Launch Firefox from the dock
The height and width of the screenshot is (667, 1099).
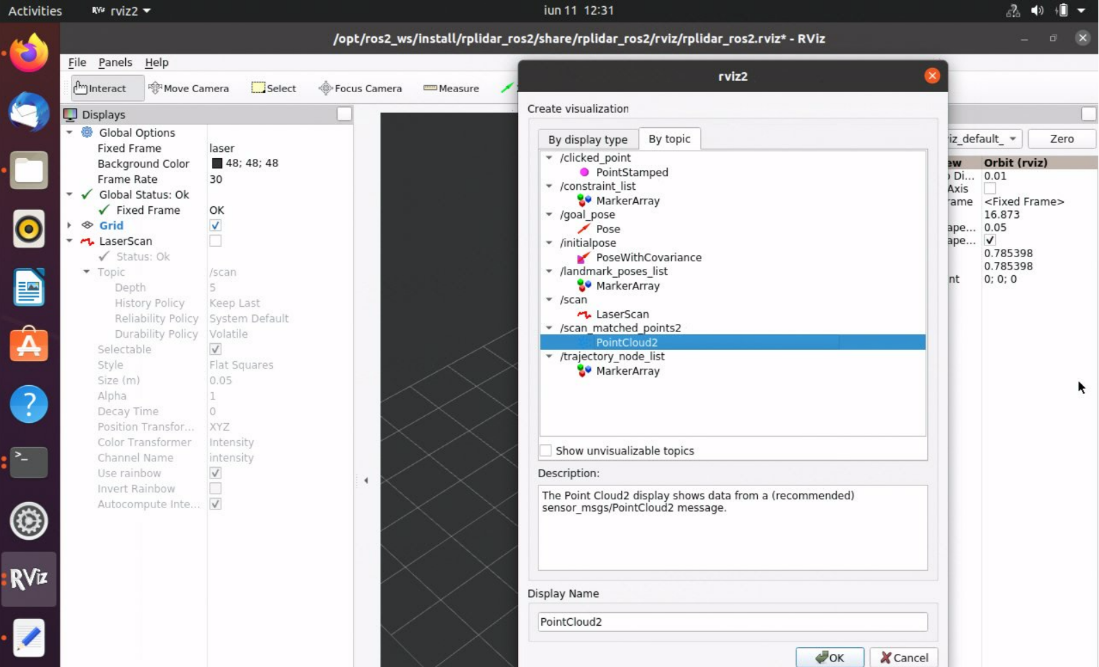pos(29,53)
